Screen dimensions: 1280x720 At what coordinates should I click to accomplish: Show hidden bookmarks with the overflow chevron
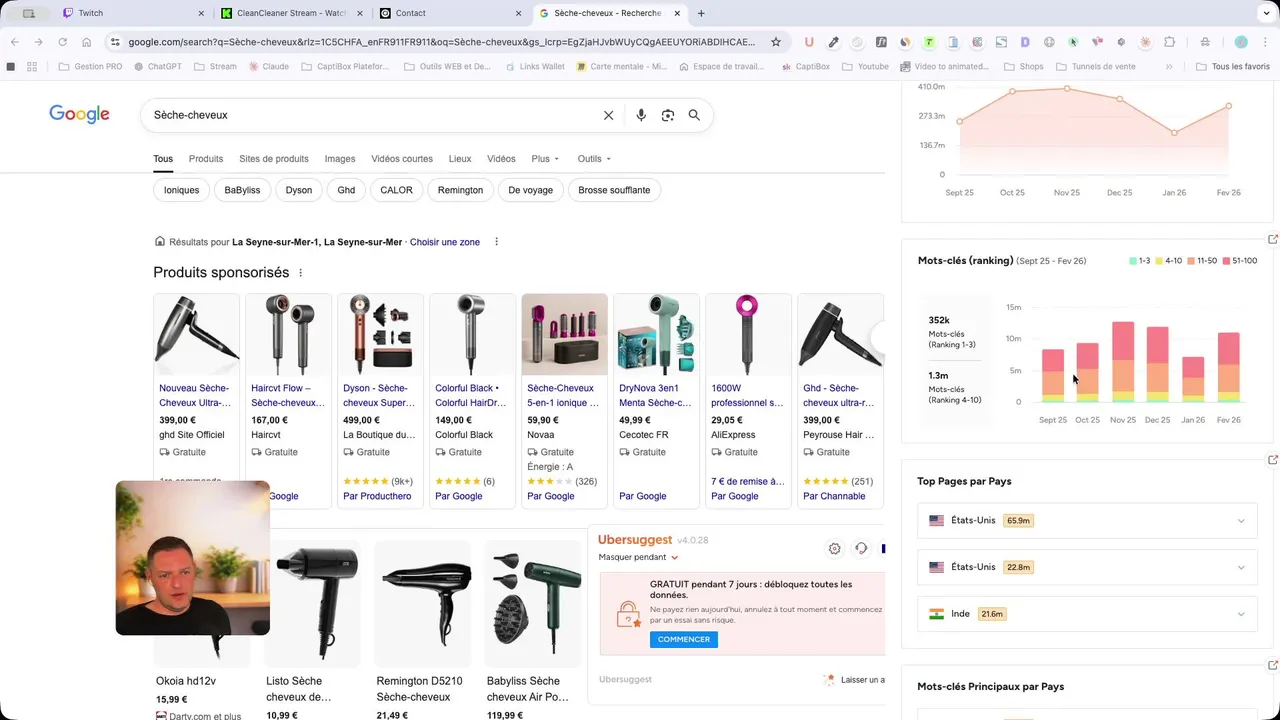point(1169,67)
